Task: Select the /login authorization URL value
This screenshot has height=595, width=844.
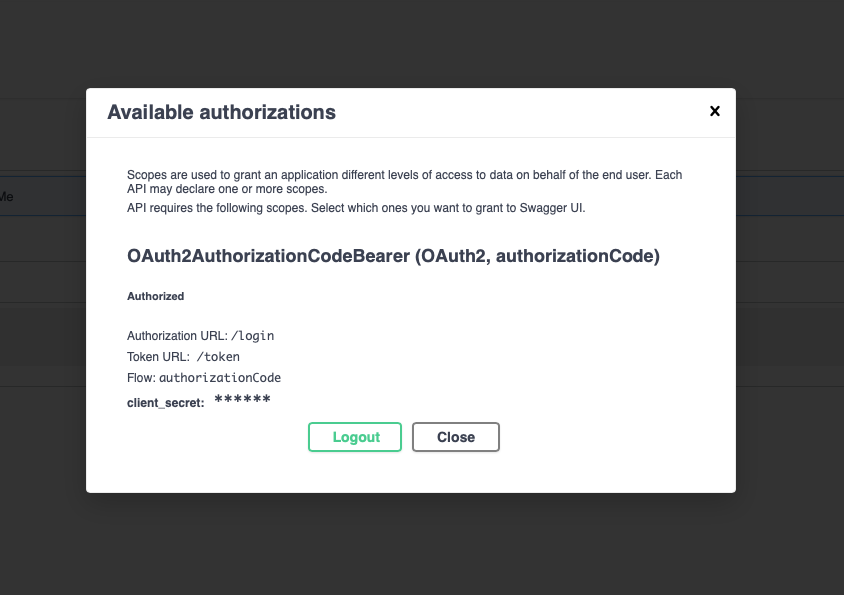Action: [252, 336]
